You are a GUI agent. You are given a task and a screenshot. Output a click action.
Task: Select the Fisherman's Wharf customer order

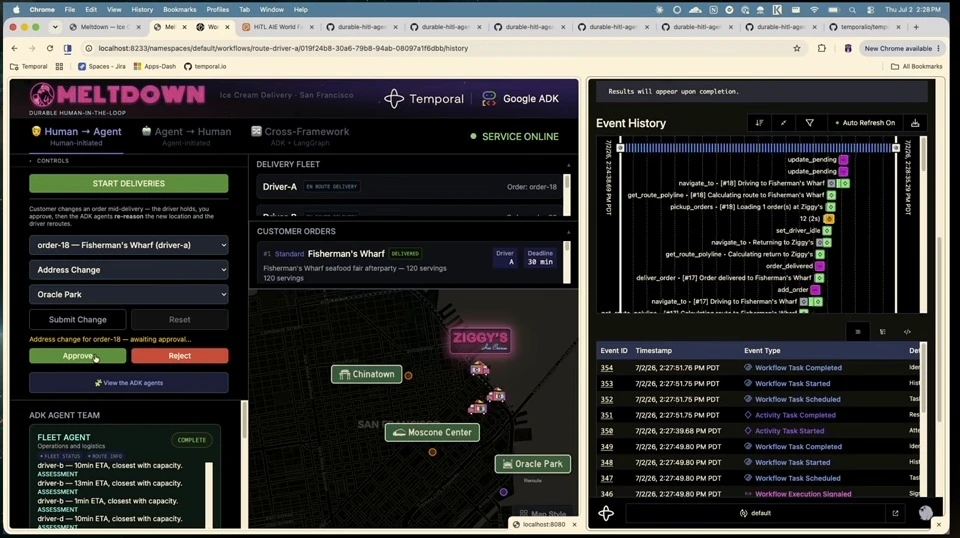click(409, 264)
